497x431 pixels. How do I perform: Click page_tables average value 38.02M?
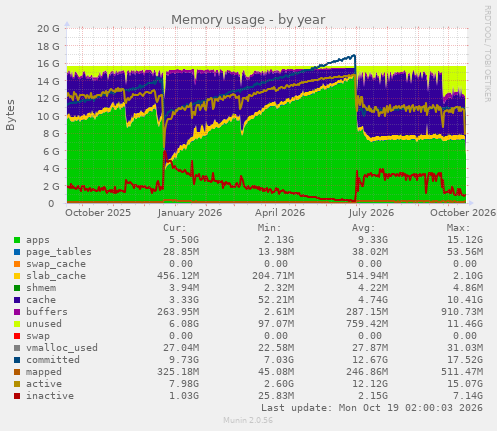[x=370, y=252]
